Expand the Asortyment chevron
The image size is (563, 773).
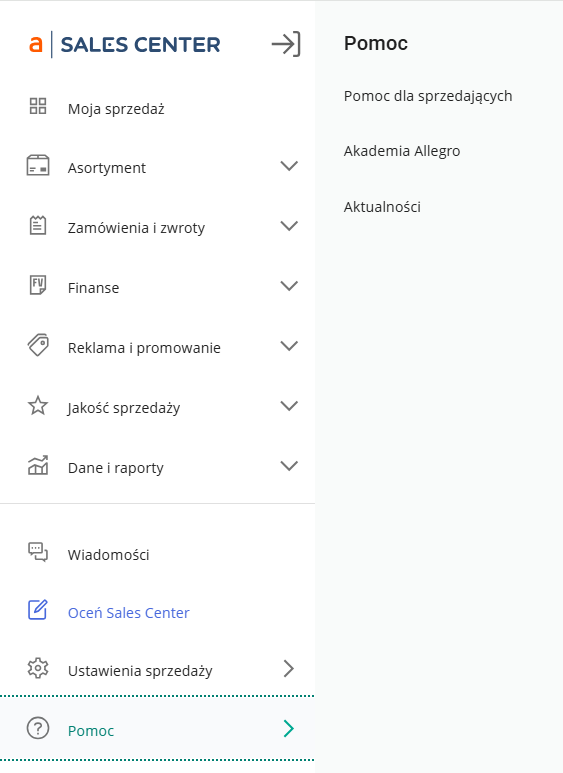(x=289, y=166)
